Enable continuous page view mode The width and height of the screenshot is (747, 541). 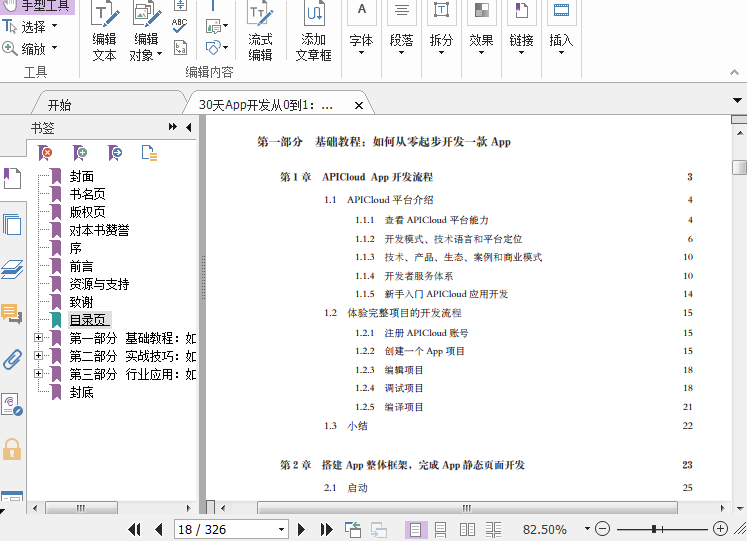[x=441, y=530]
